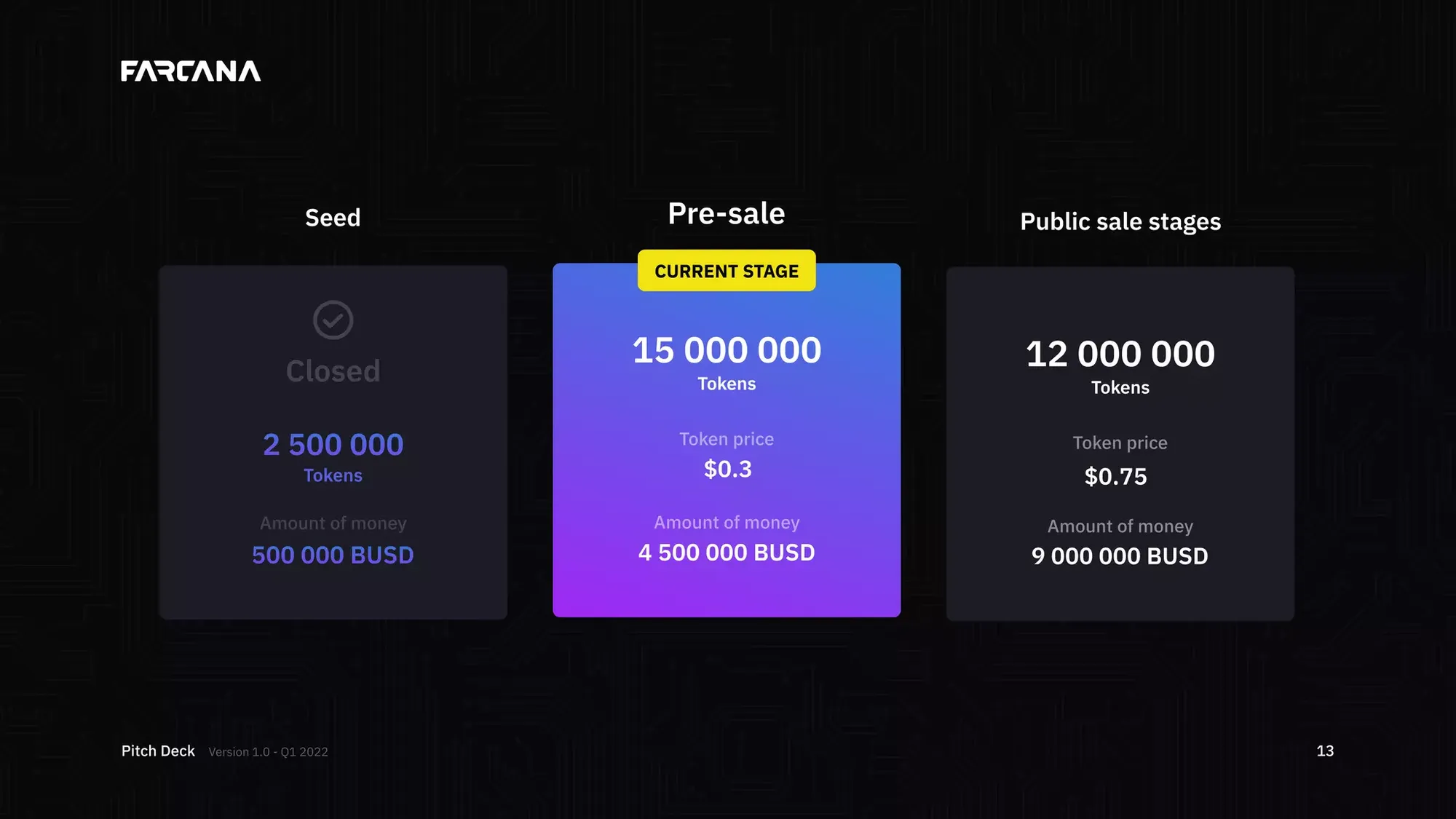
Task: Click the Version 1.0 - Q1 2022 text
Action: click(x=268, y=752)
